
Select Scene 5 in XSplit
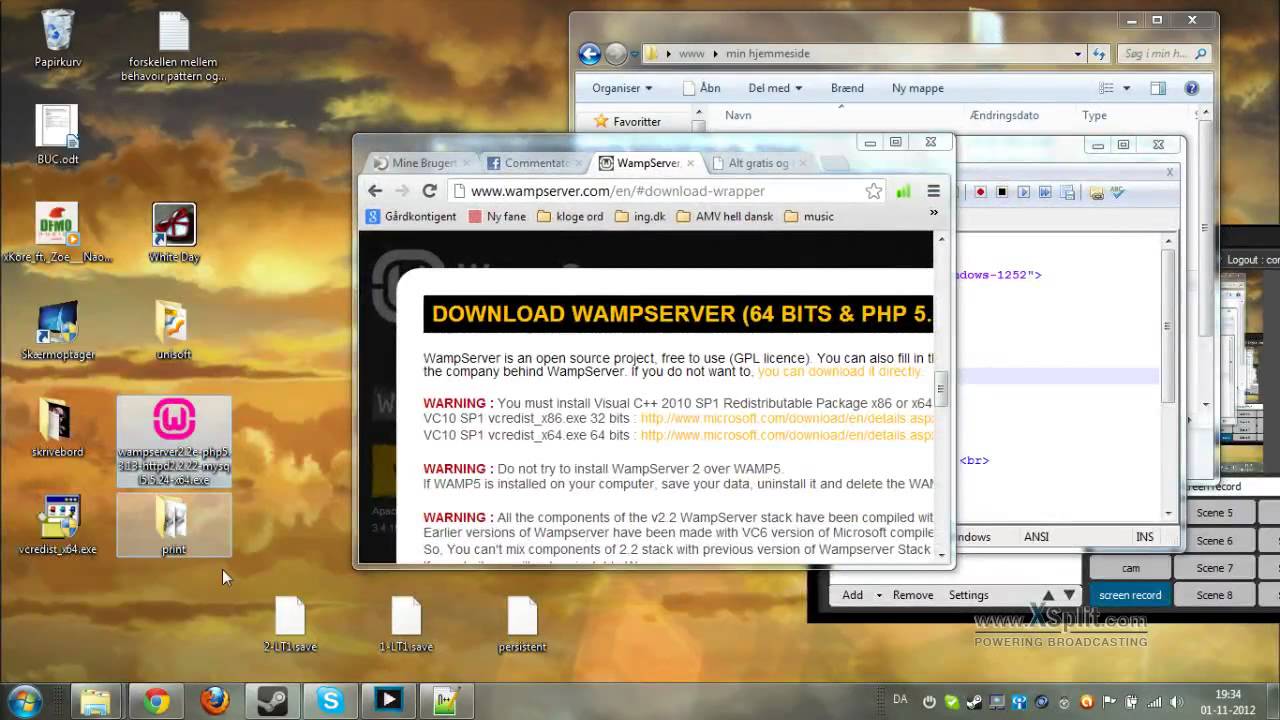[1215, 513]
